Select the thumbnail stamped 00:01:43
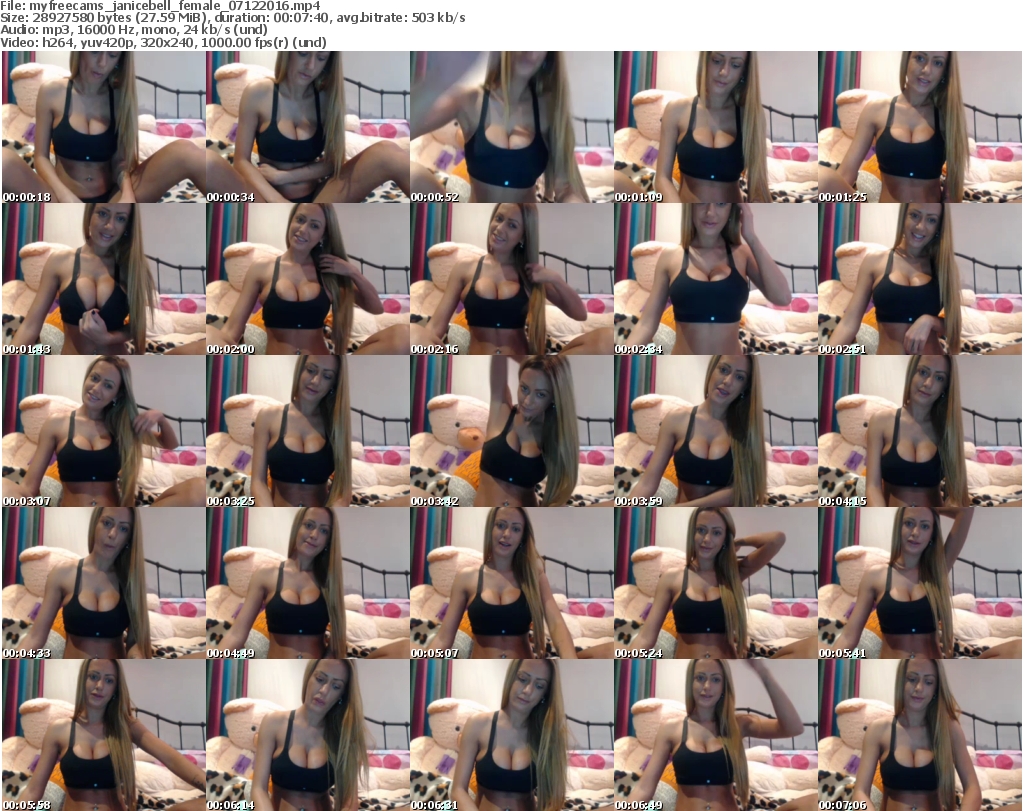This screenshot has width=1024, height=811. (x=103, y=279)
